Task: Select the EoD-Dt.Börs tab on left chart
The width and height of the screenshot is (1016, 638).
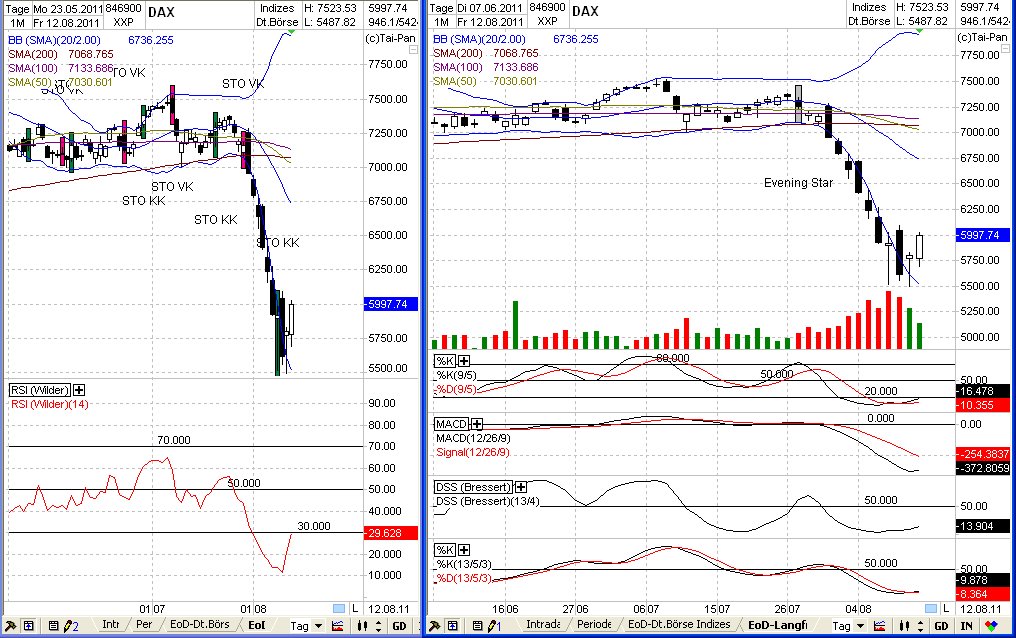Action: (198, 624)
